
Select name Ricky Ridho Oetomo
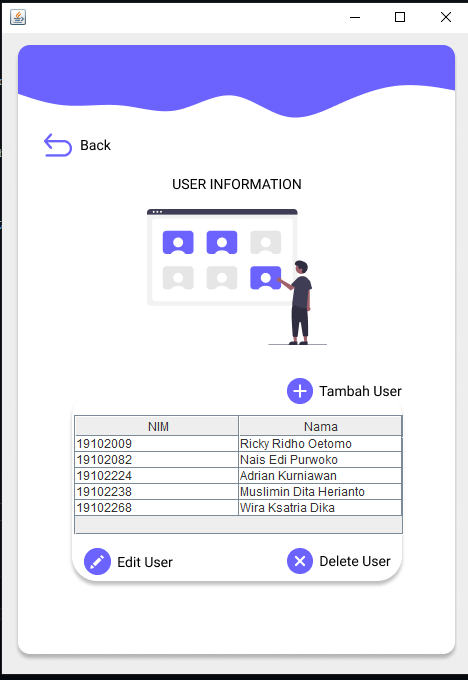coord(321,444)
